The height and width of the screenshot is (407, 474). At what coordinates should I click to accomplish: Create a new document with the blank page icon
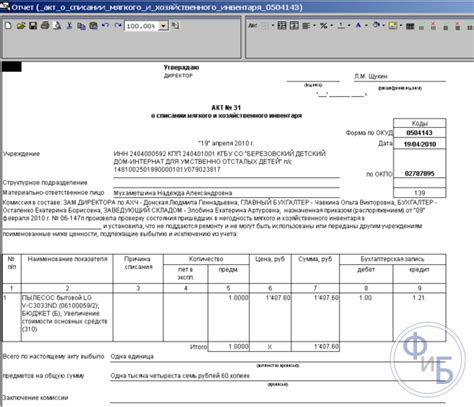[x=8, y=26]
